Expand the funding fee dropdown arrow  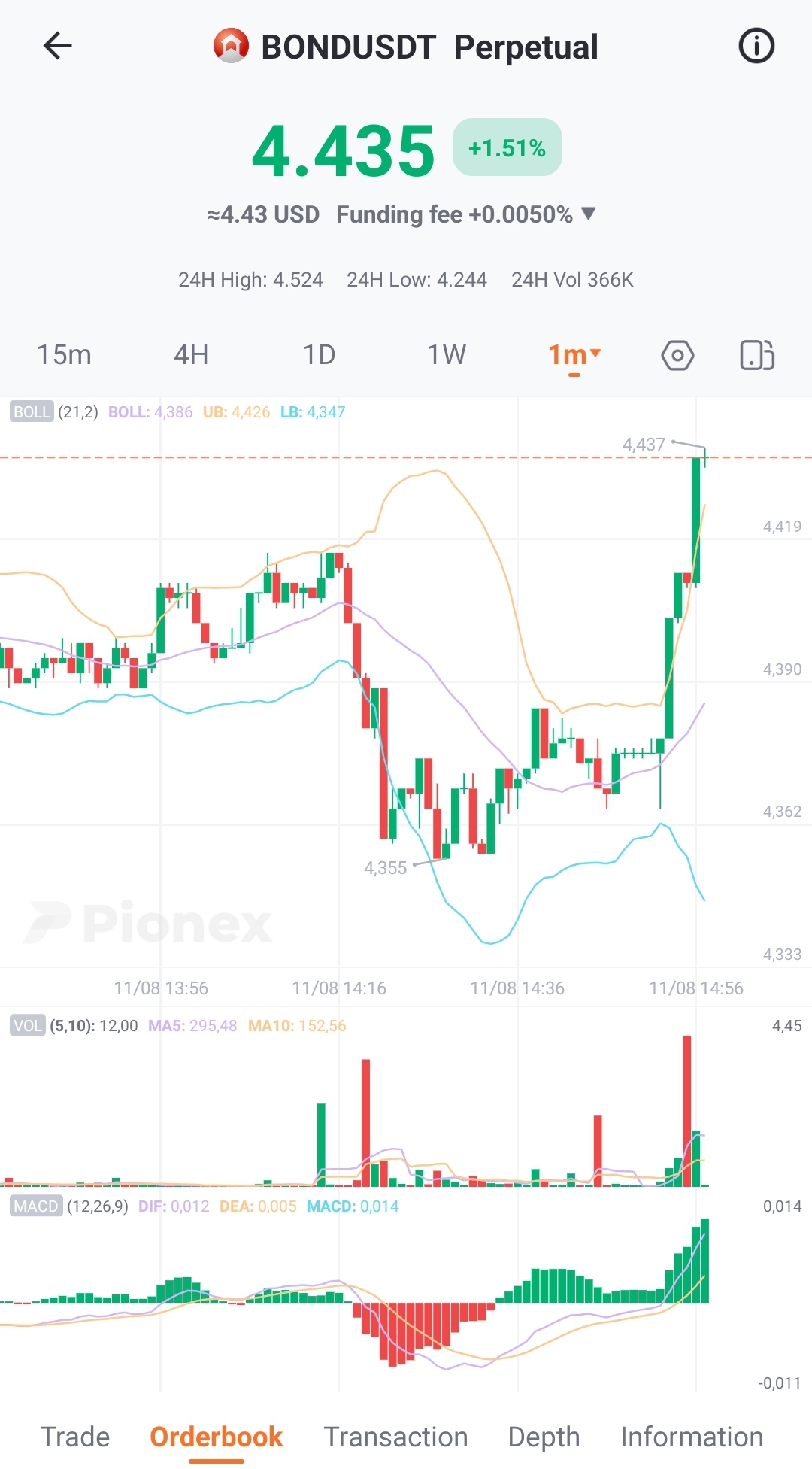(589, 214)
